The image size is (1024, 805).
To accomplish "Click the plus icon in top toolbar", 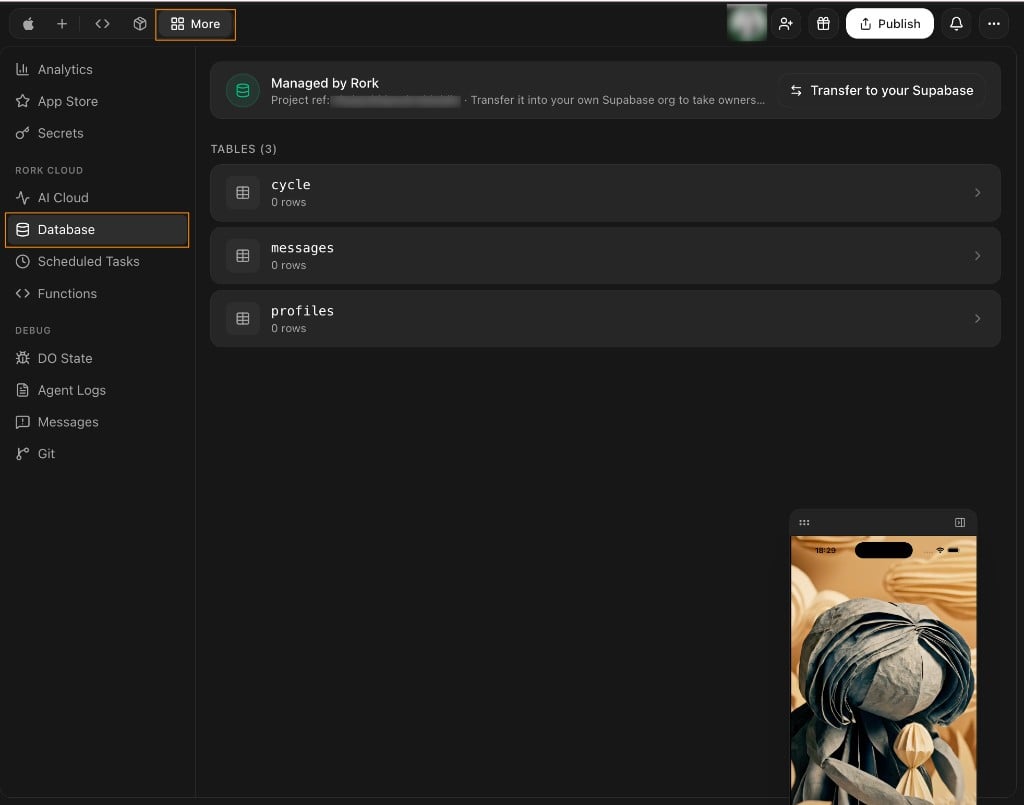I will [x=62, y=24].
